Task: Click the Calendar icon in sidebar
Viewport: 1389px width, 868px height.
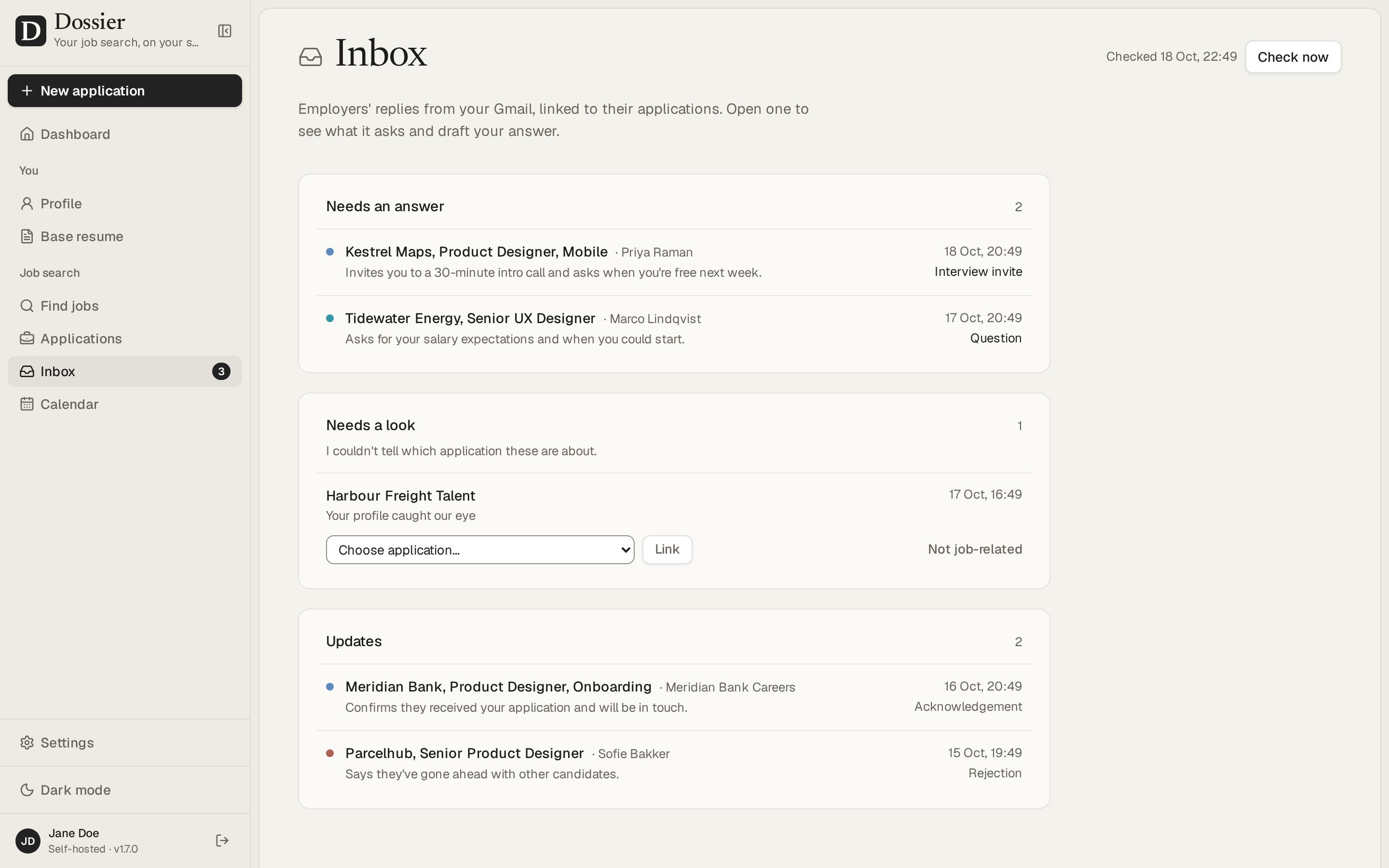Action: tap(27, 404)
